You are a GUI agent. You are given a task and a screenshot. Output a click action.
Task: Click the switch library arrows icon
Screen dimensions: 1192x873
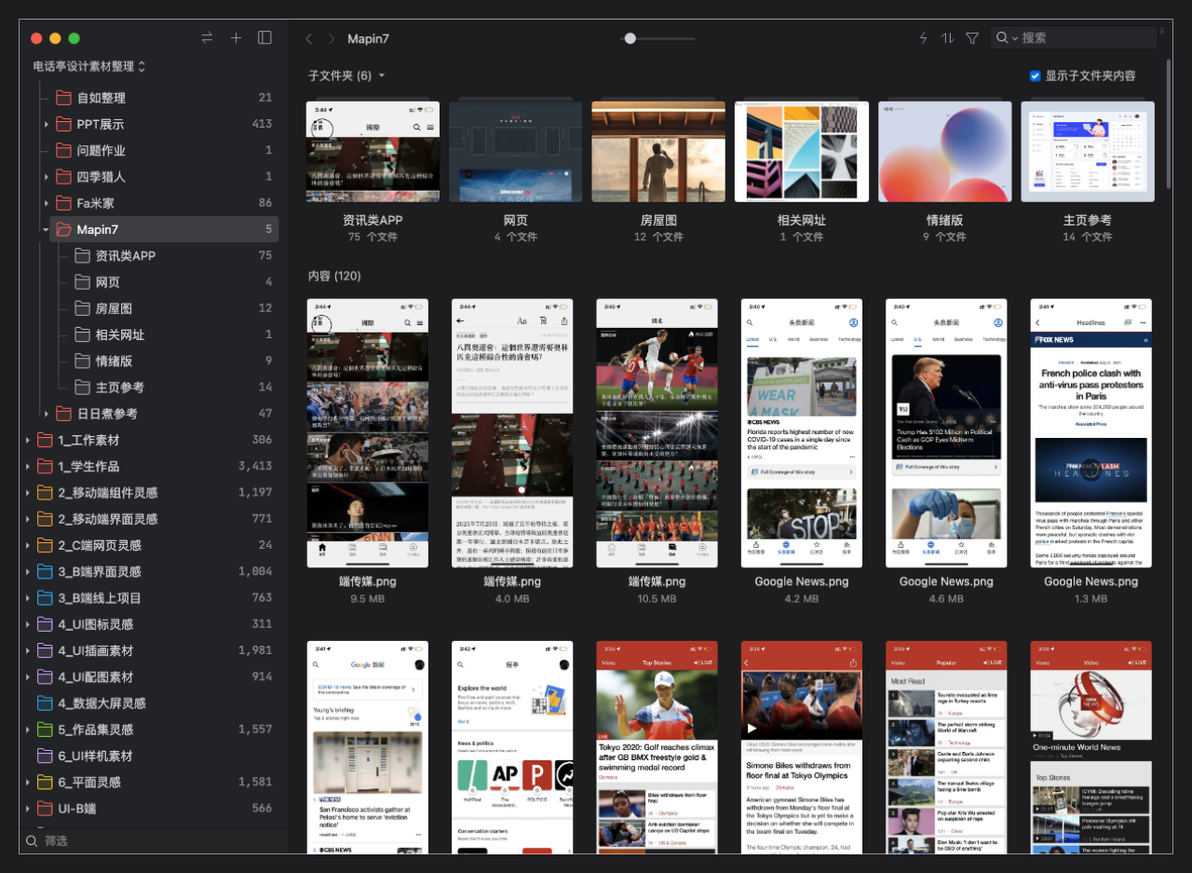207,37
